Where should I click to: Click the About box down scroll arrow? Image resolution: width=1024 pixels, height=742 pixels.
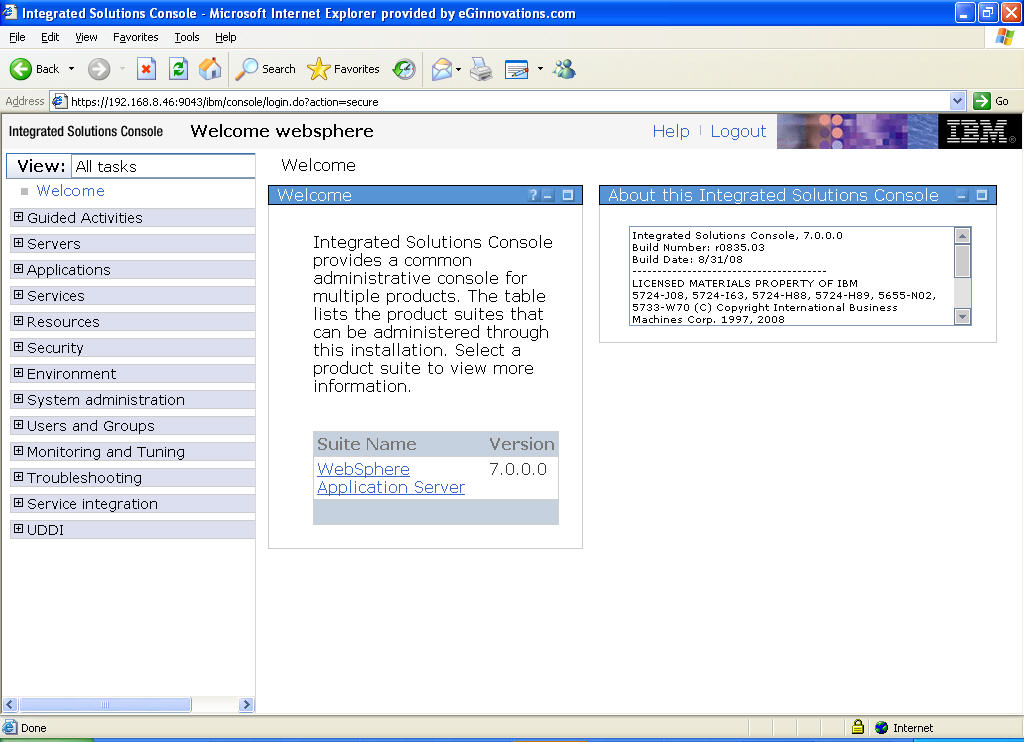pos(962,317)
